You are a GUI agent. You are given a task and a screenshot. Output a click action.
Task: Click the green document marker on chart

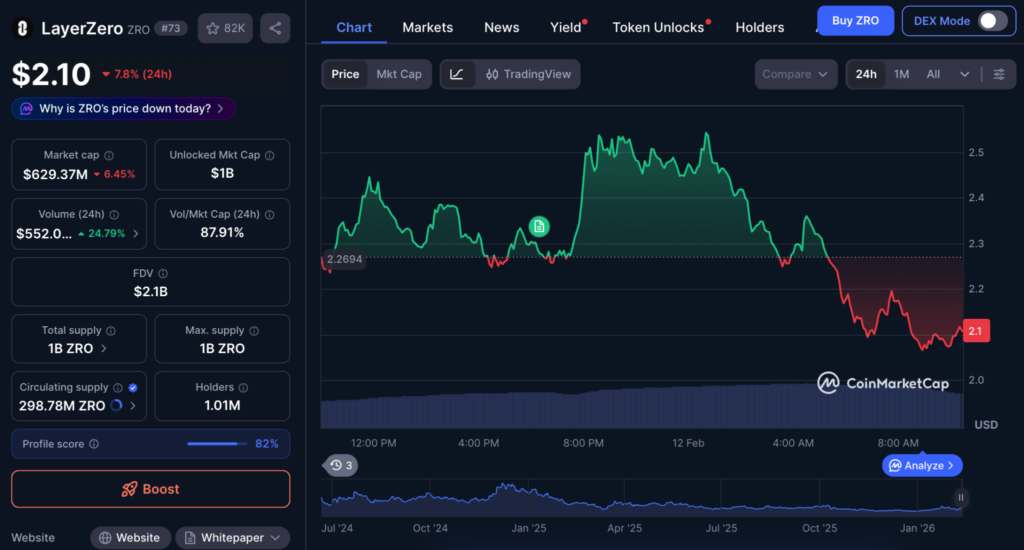coord(539,227)
